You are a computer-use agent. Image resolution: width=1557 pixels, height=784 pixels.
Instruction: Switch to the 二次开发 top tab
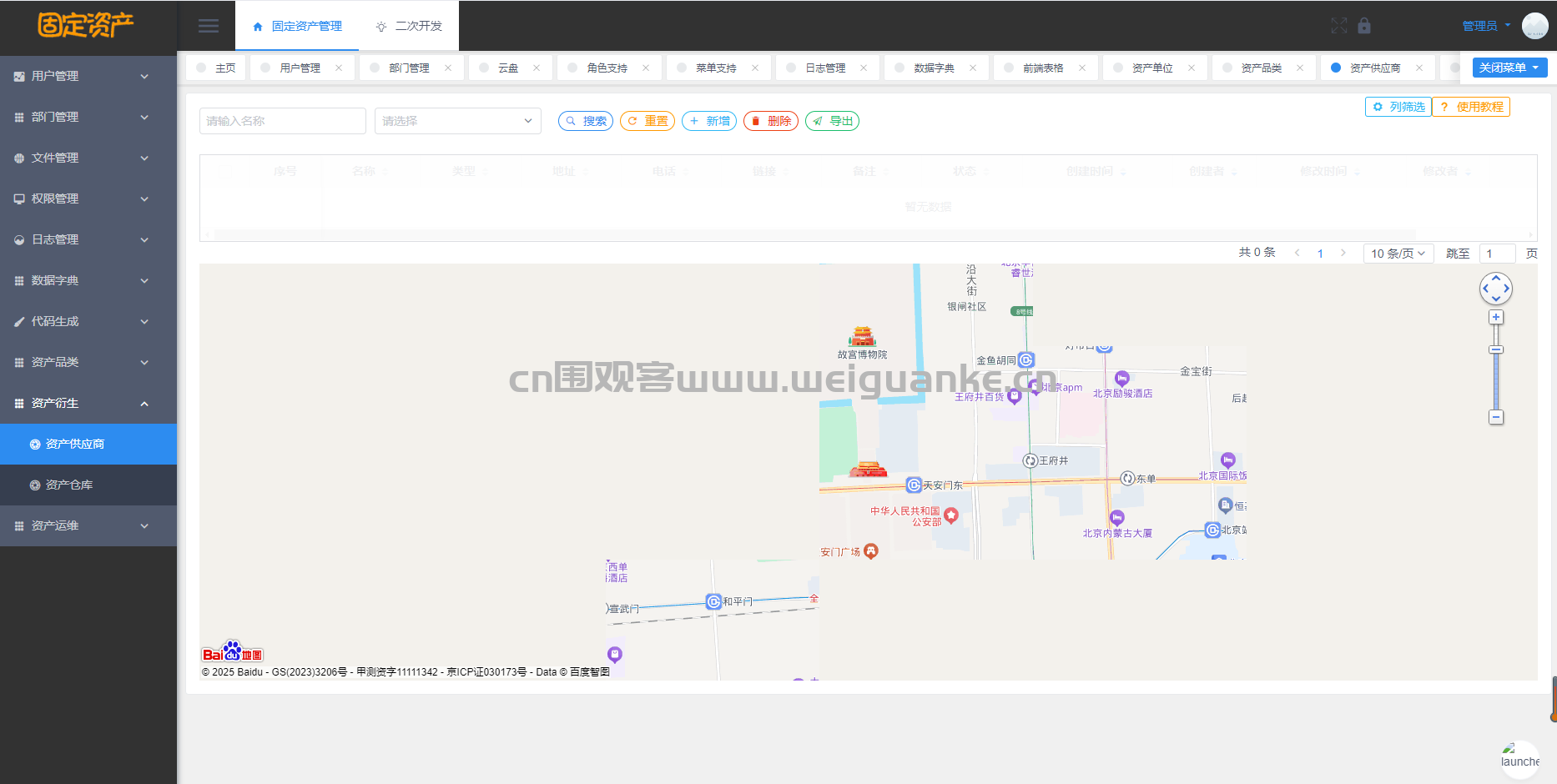[x=409, y=26]
